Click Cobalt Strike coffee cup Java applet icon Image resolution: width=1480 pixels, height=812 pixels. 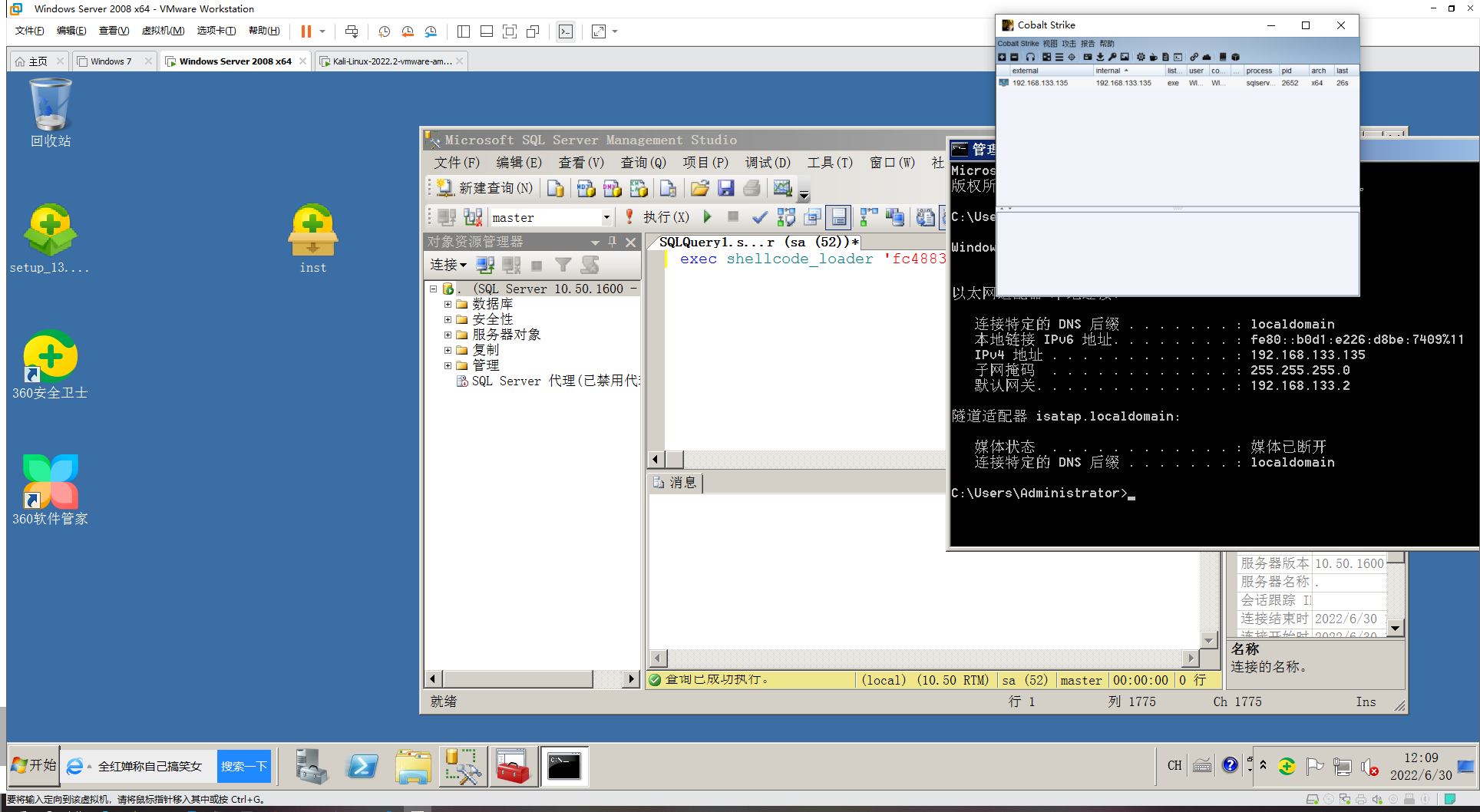1153,57
